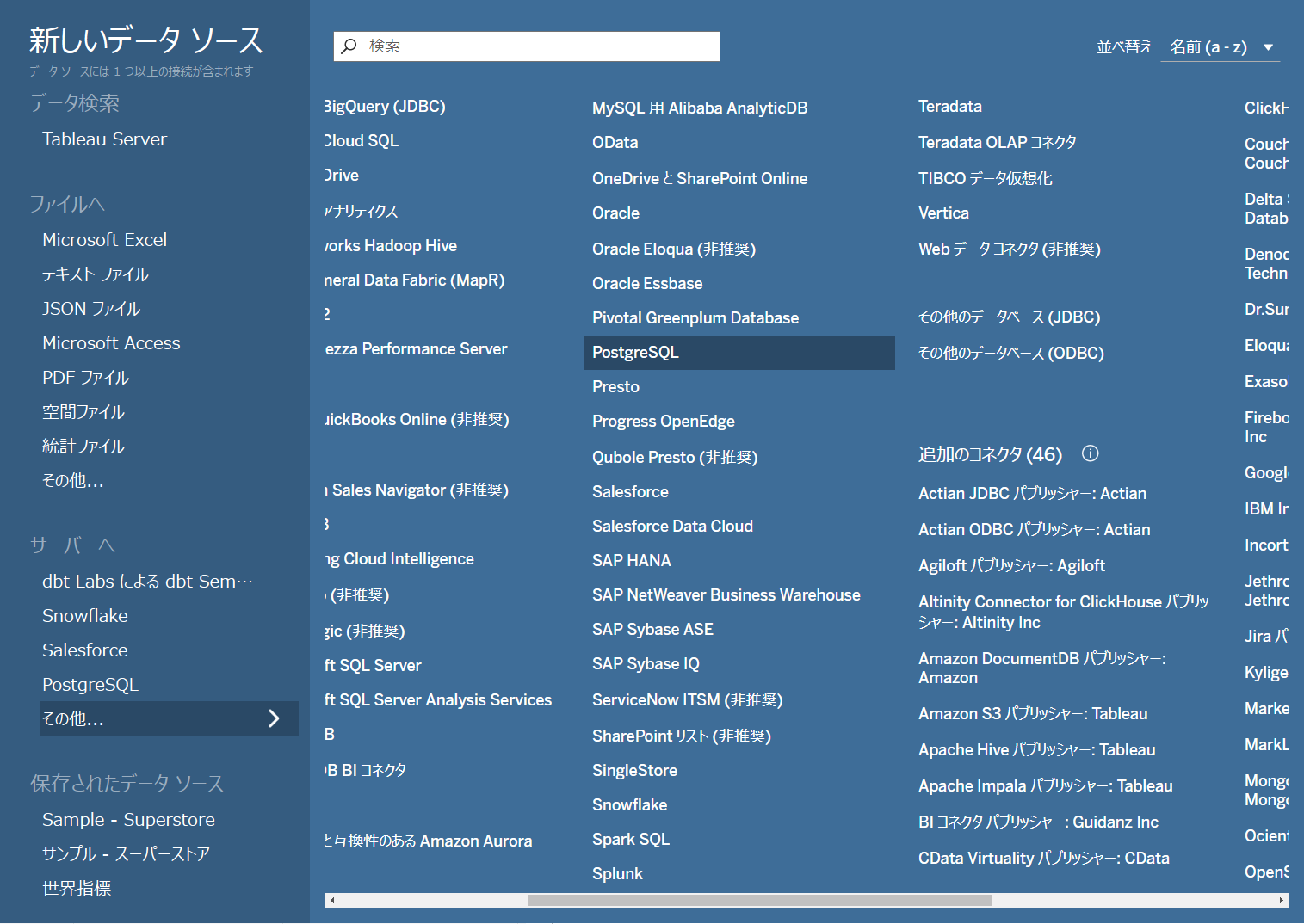Viewport: 1304px width, 924px height.
Task: Select the Teradata OLAP コネクタ
Action: coord(997,141)
